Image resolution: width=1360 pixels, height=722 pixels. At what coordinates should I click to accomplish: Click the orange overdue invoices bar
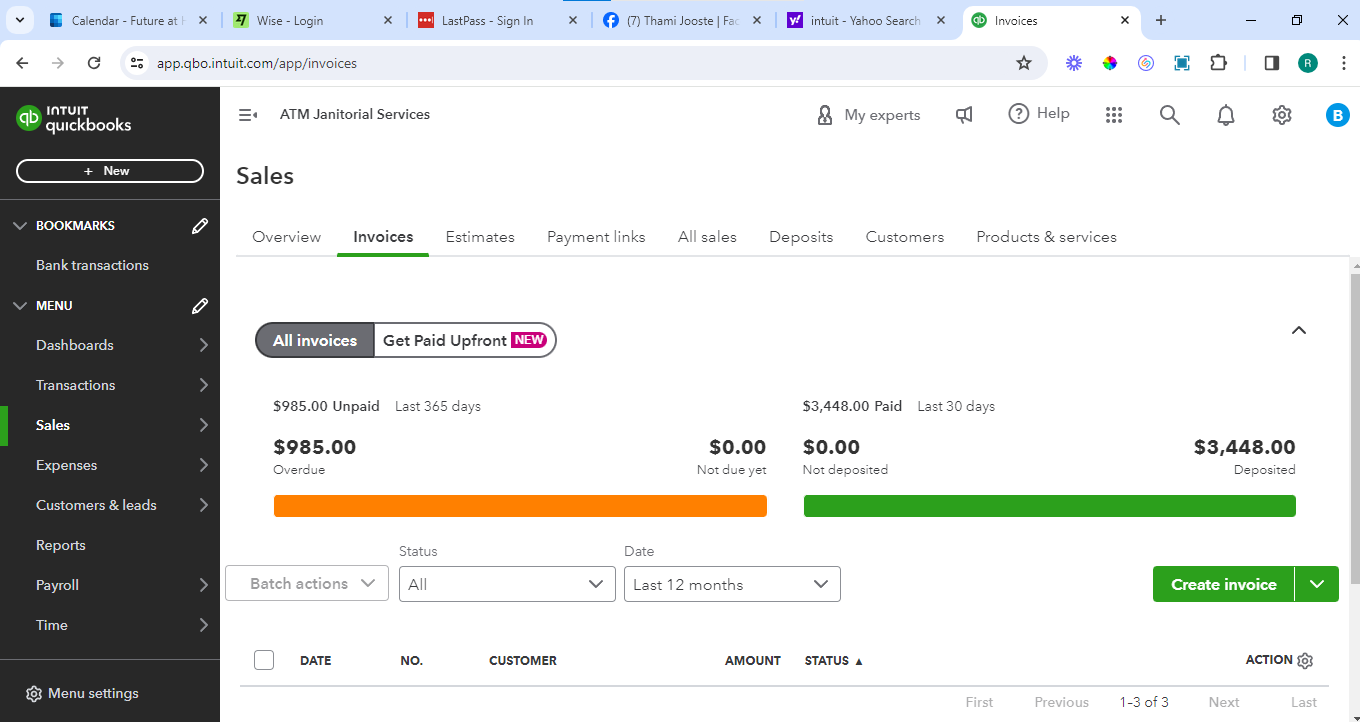(520, 506)
